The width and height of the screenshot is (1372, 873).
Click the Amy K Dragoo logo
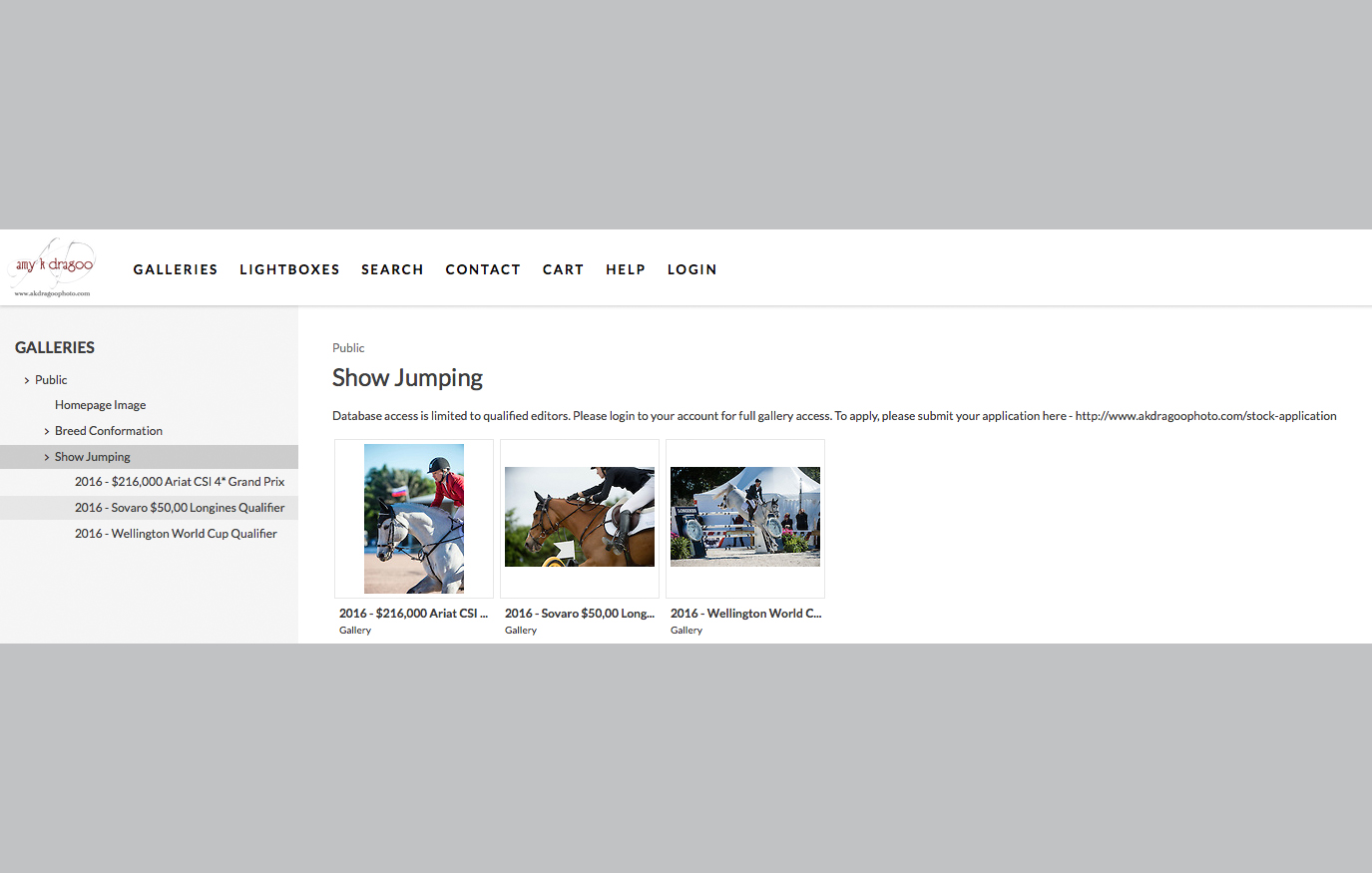53,267
